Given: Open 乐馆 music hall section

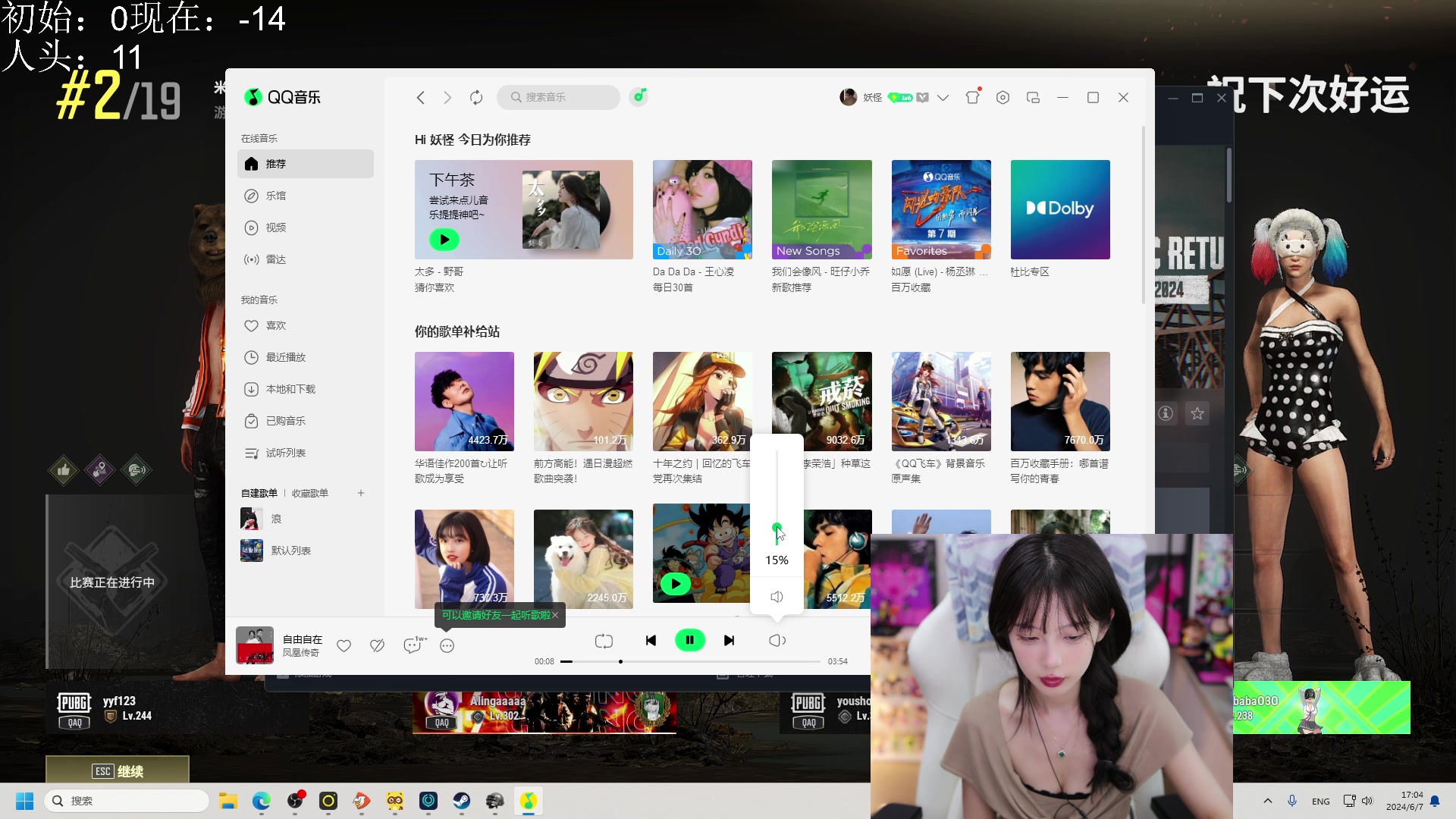Looking at the screenshot, I should 306,196.
